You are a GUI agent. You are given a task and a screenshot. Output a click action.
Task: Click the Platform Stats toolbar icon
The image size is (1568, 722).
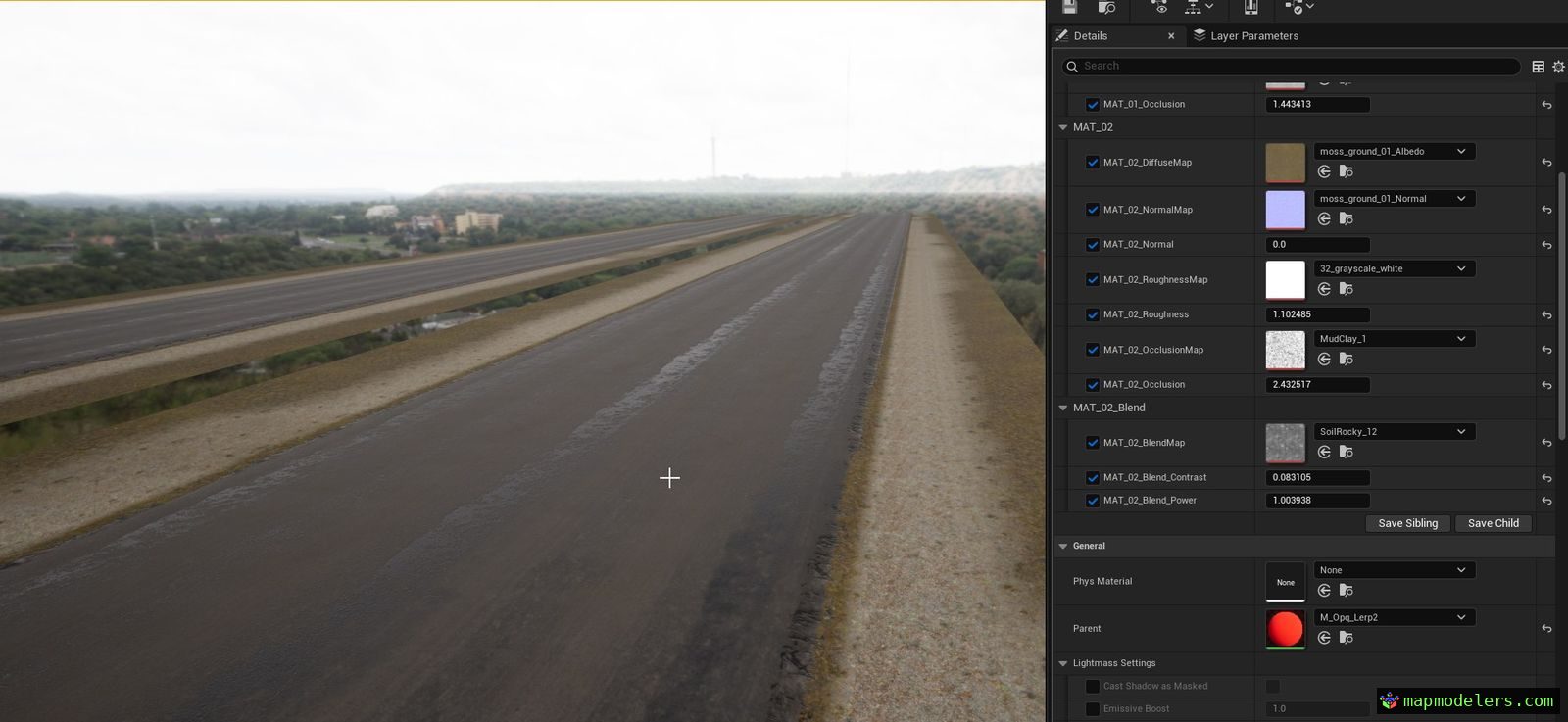(x=1250, y=7)
